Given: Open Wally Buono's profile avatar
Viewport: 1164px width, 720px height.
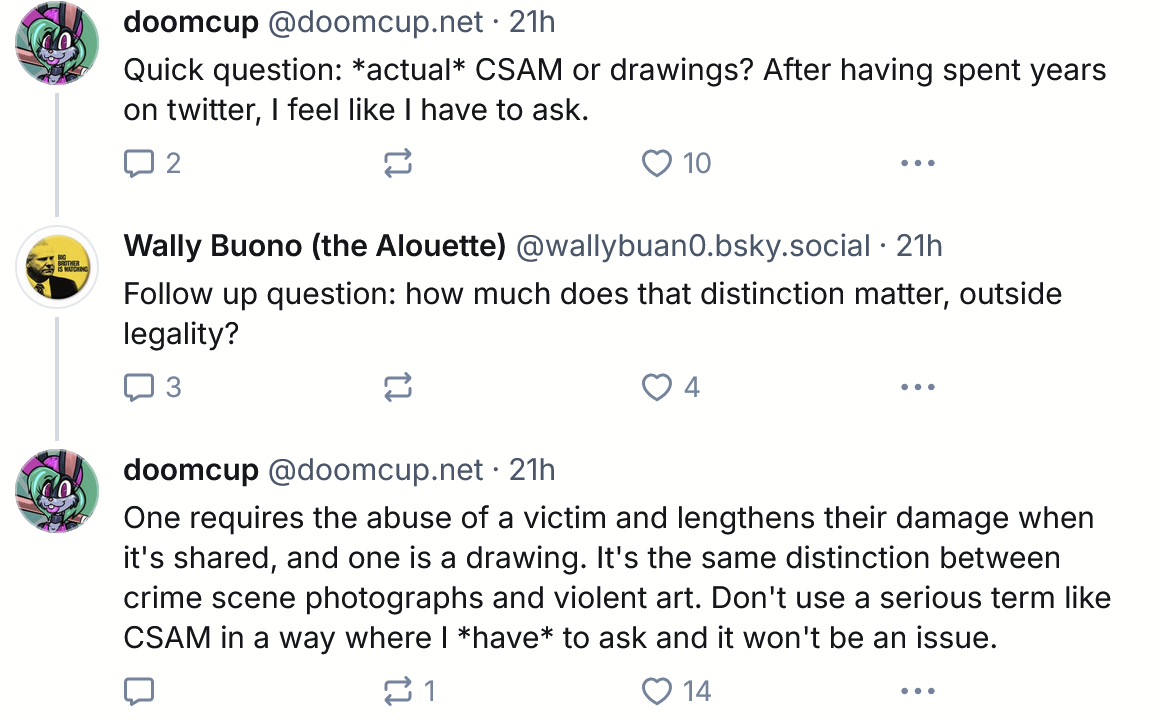Looking at the screenshot, I should [x=57, y=267].
